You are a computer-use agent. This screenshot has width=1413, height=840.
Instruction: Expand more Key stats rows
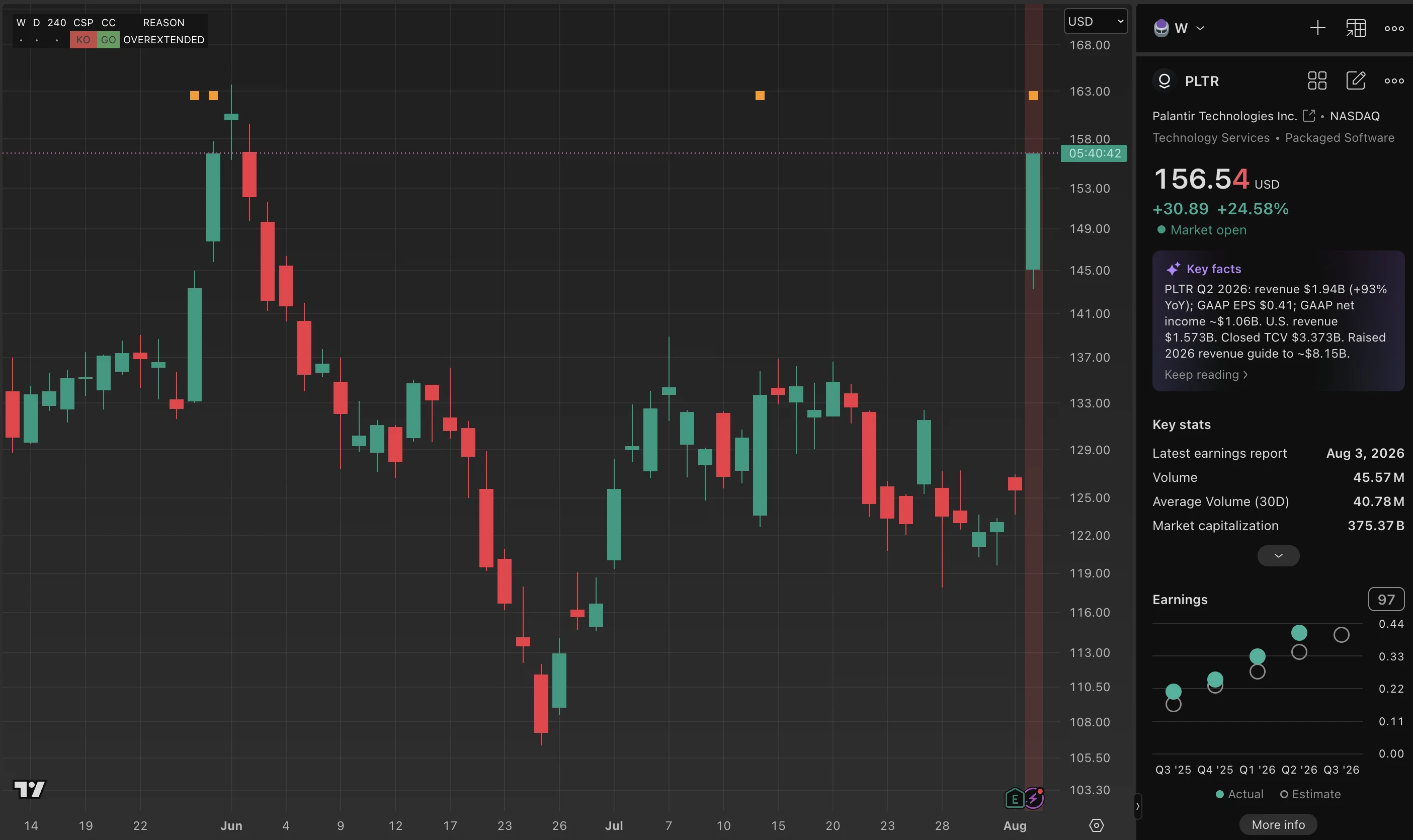click(x=1278, y=555)
